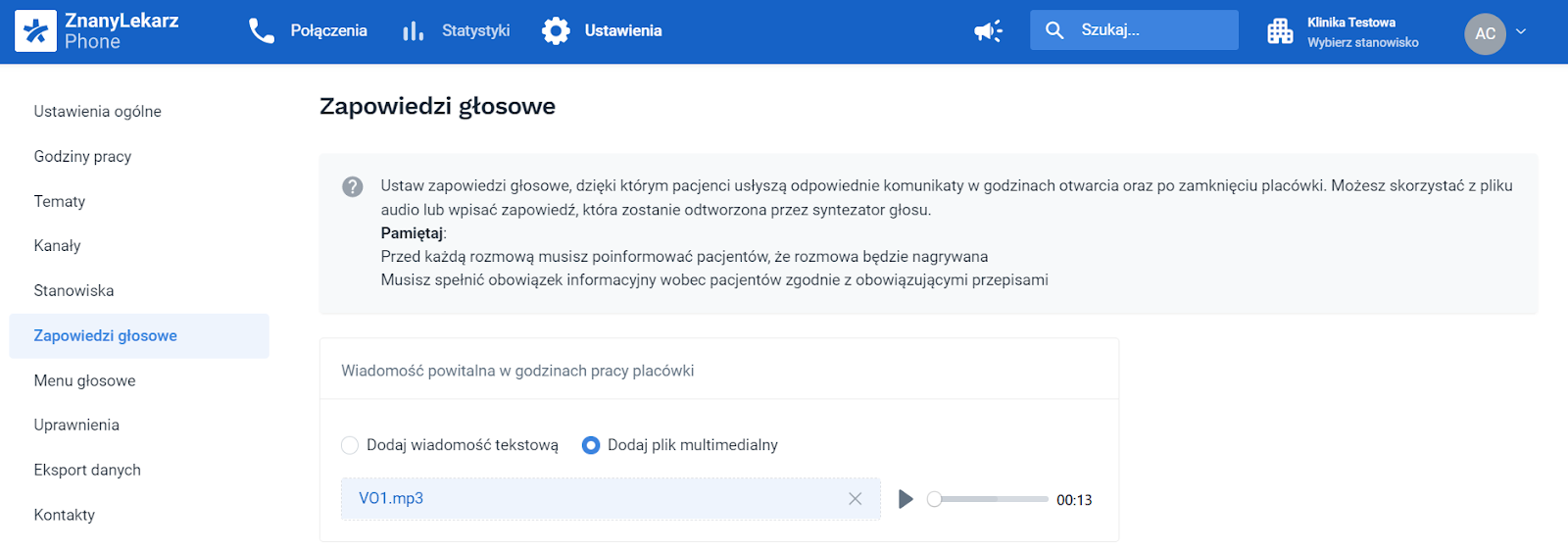Click the 00:13 audio duration

tap(1074, 500)
